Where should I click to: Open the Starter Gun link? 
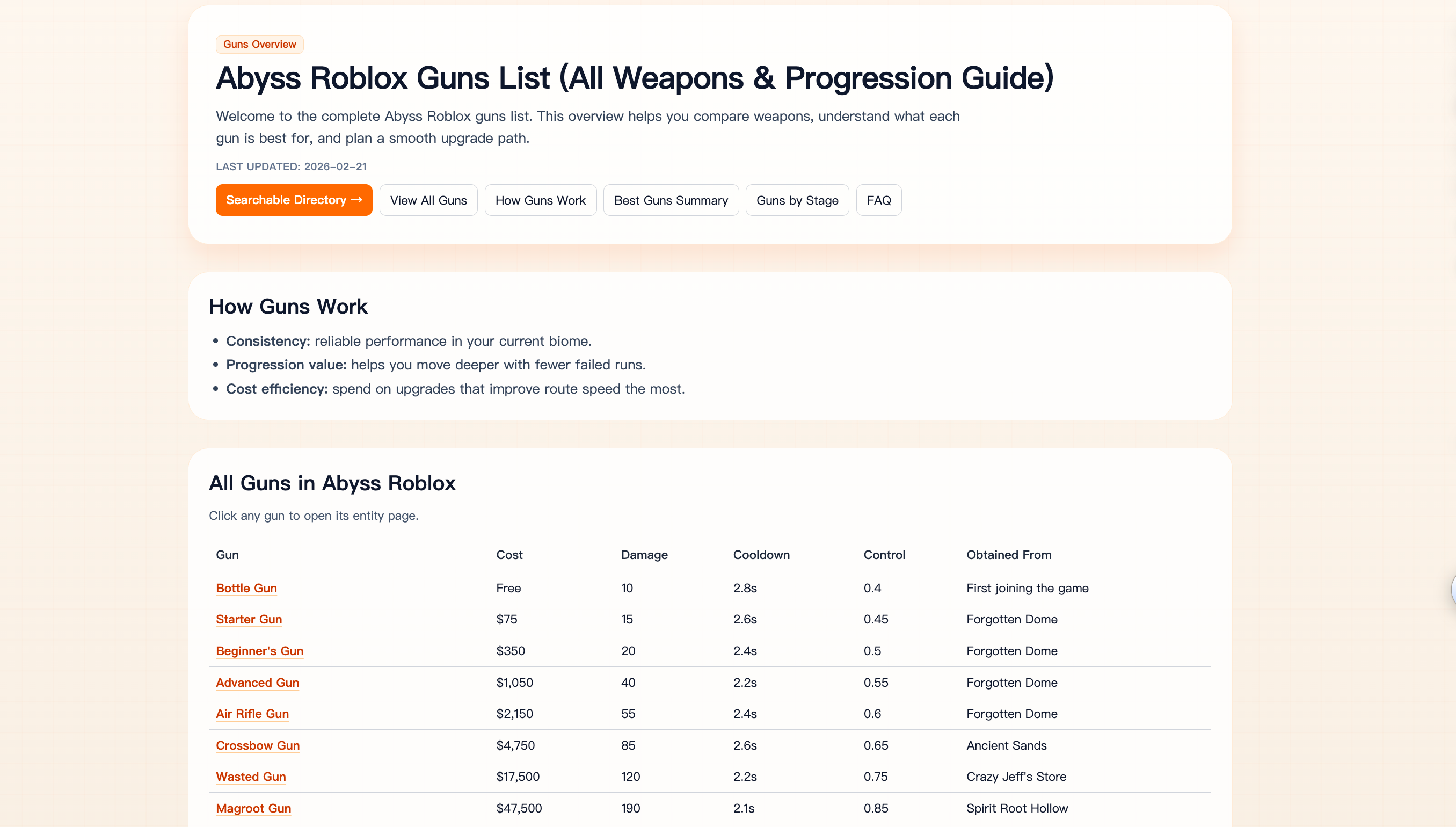pyautogui.click(x=249, y=620)
